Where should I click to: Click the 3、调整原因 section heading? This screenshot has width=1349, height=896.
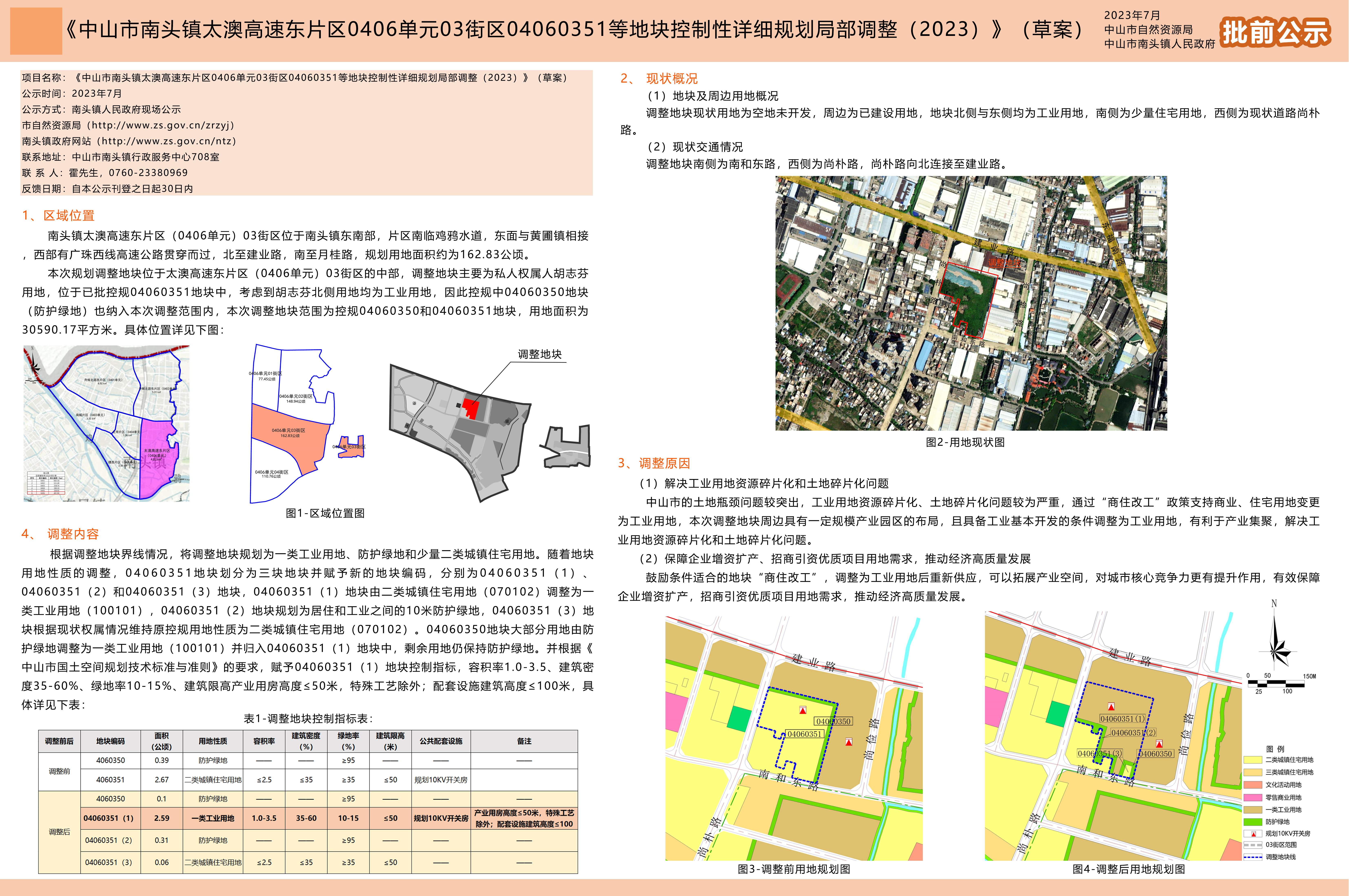(x=654, y=463)
